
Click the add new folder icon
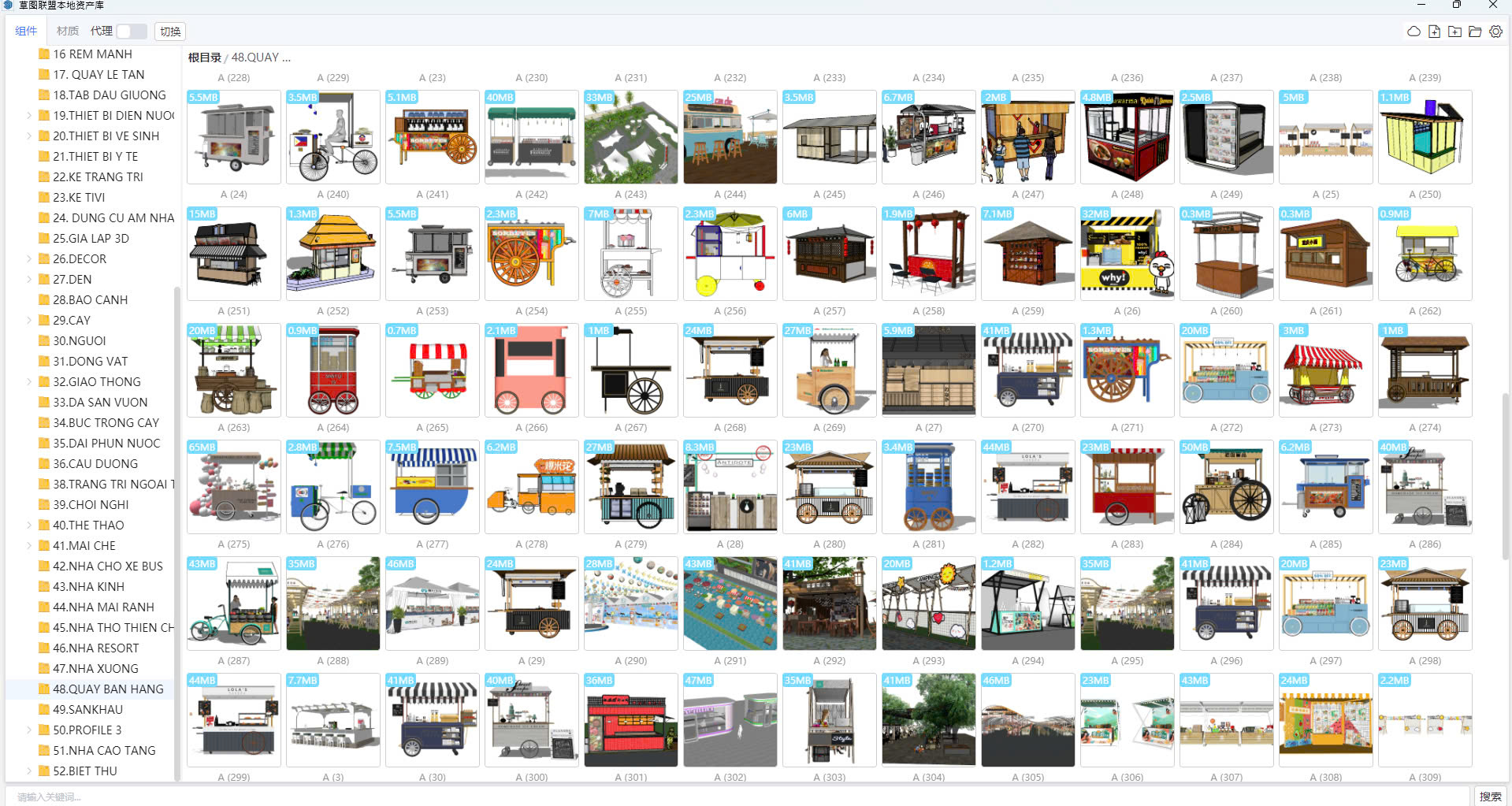click(x=1454, y=32)
